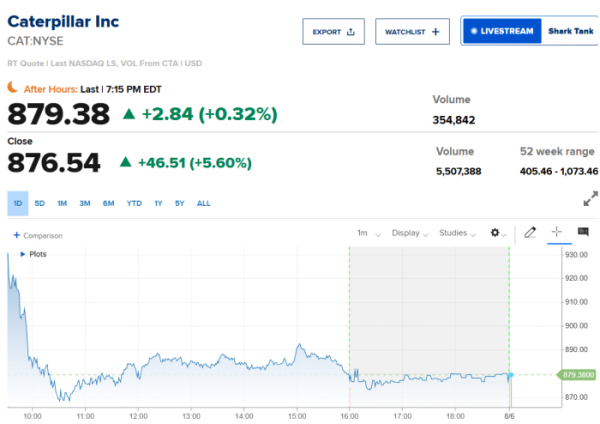Screen dimensions: 600x424
Task: Select the 1D range tab
Action: tap(18, 203)
